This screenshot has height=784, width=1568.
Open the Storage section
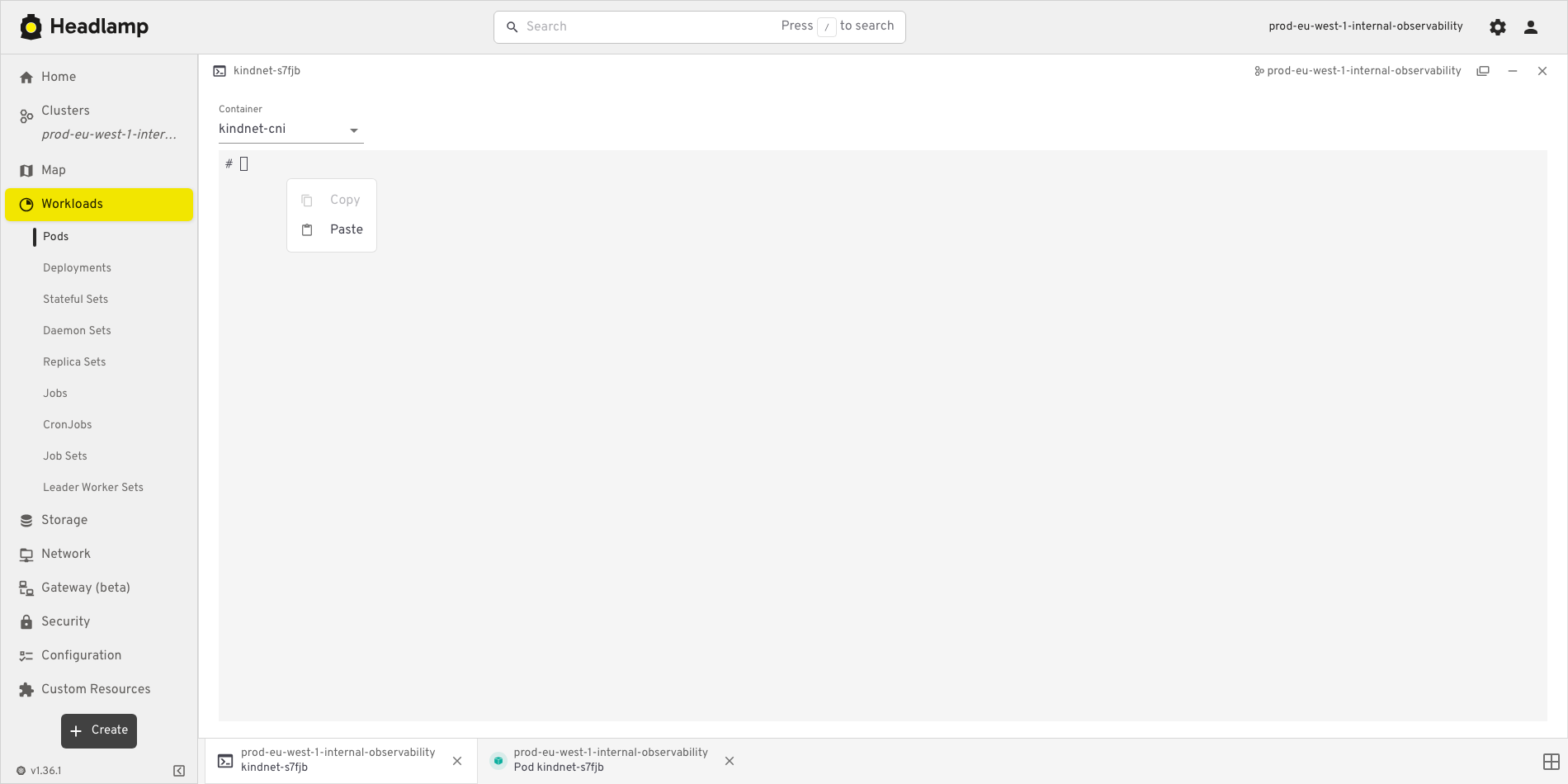point(99,521)
